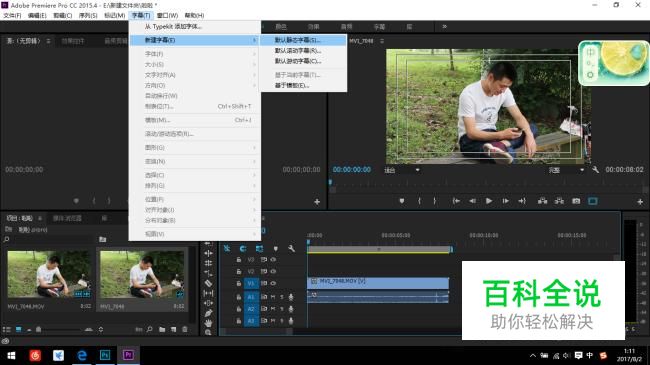The width and height of the screenshot is (650, 365).
Task: Expand 图形(G) submenu in Title menu
Action: (x=195, y=148)
